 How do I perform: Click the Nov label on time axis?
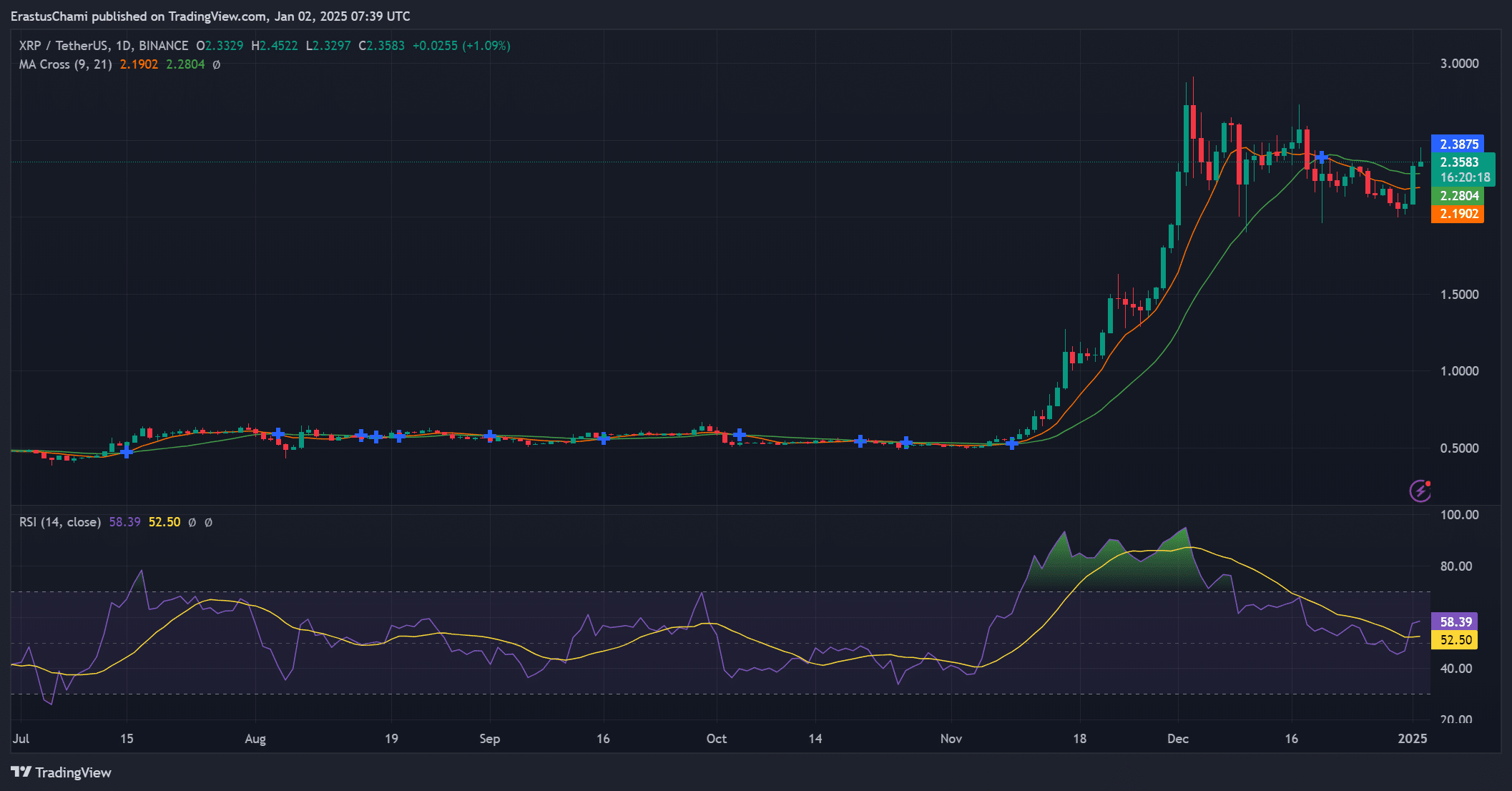tap(951, 739)
